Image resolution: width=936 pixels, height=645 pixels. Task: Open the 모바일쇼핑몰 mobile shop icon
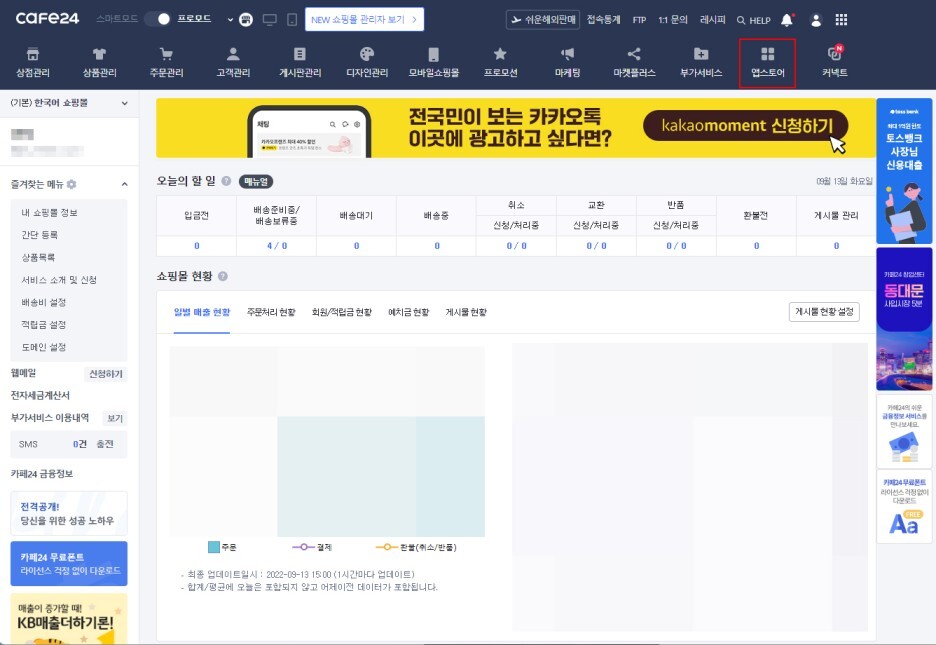[x=433, y=55]
